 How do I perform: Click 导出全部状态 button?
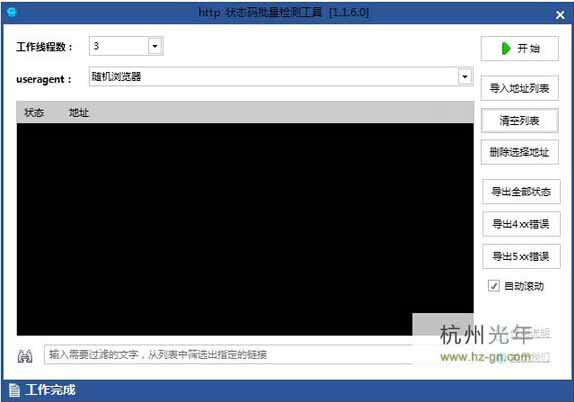coord(521,191)
